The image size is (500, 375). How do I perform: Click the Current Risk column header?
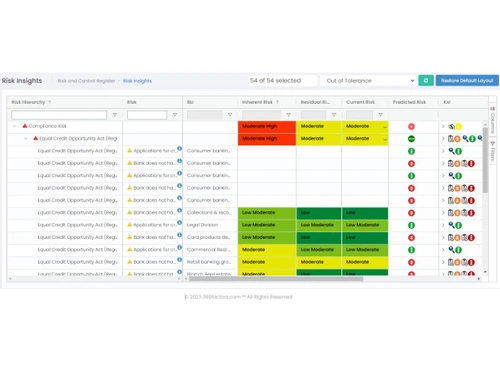(x=360, y=102)
